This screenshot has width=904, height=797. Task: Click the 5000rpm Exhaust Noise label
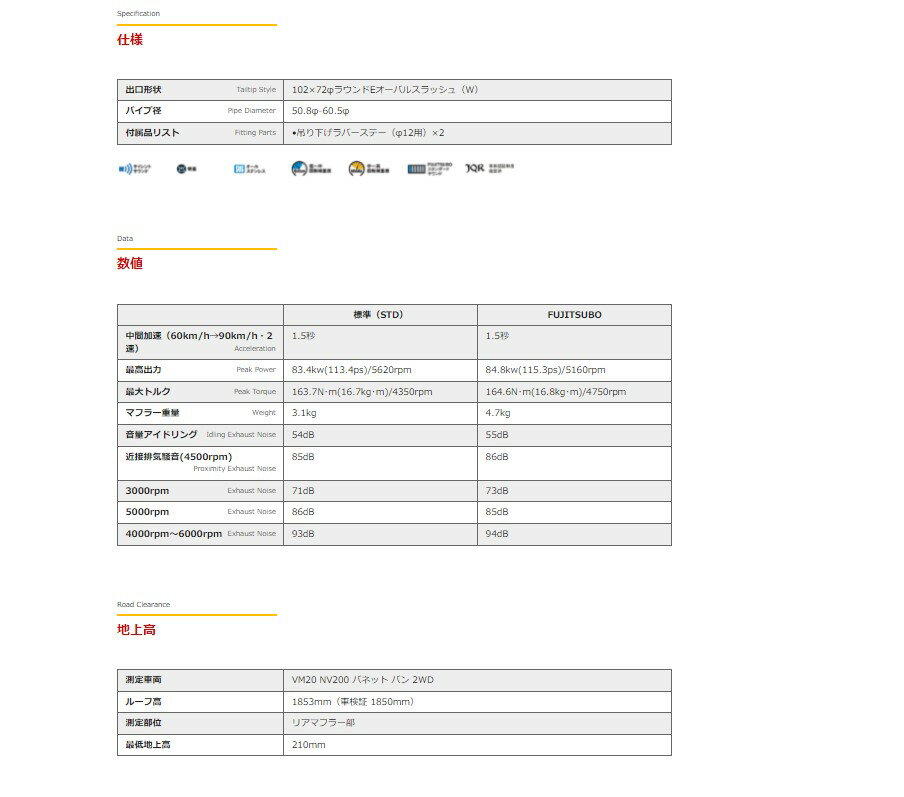pyautogui.click(x=200, y=512)
